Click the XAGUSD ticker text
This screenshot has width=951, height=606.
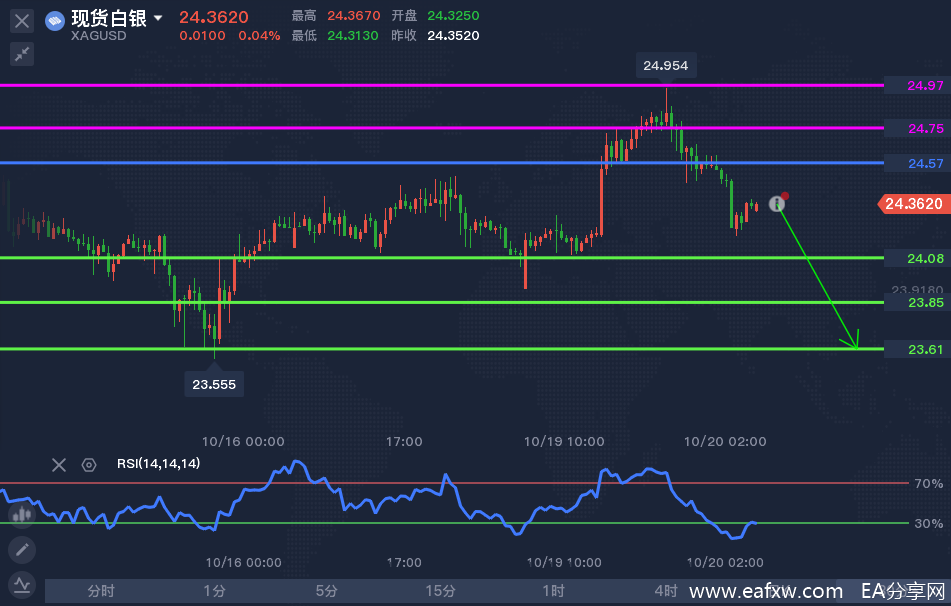[x=98, y=36]
